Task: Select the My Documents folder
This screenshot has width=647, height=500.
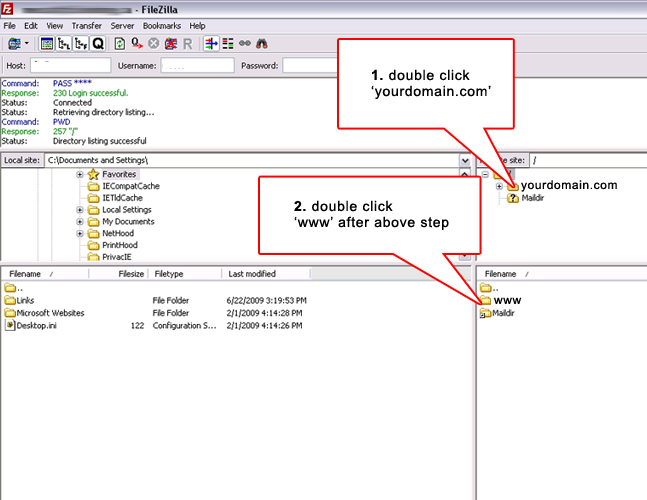Action: pyautogui.click(x=128, y=222)
